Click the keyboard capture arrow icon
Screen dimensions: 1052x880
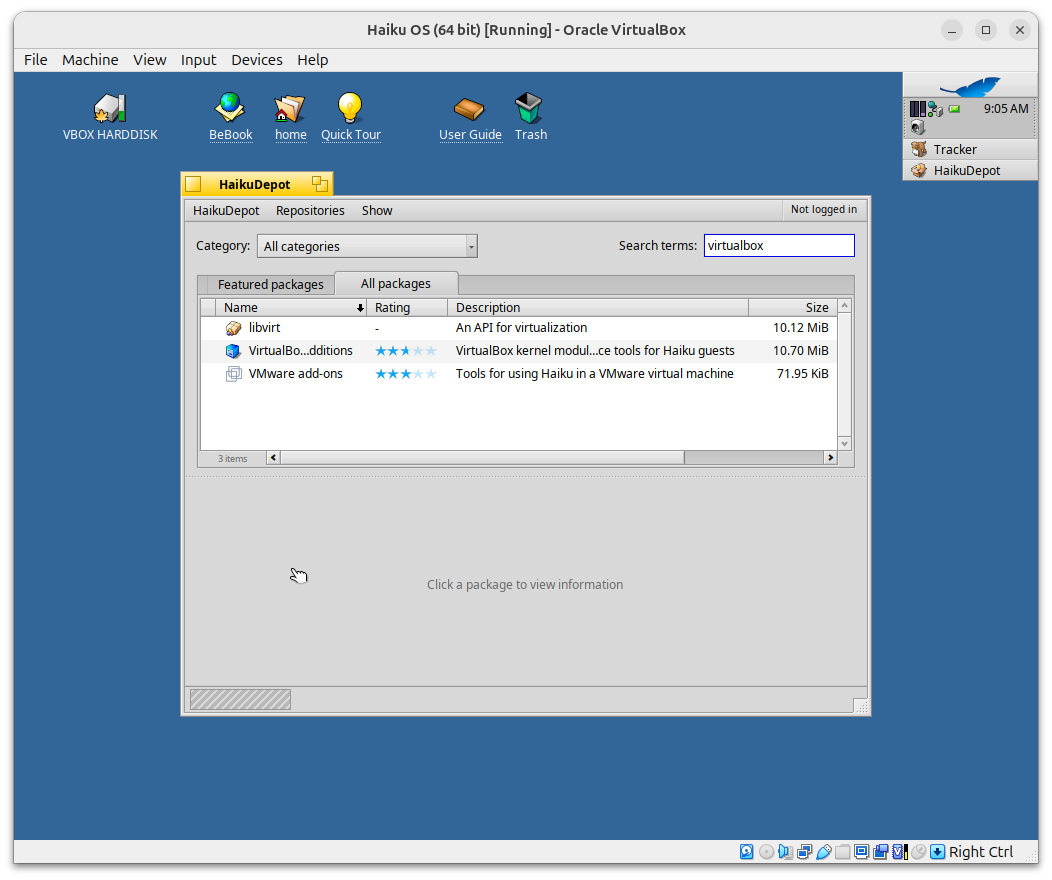point(937,852)
